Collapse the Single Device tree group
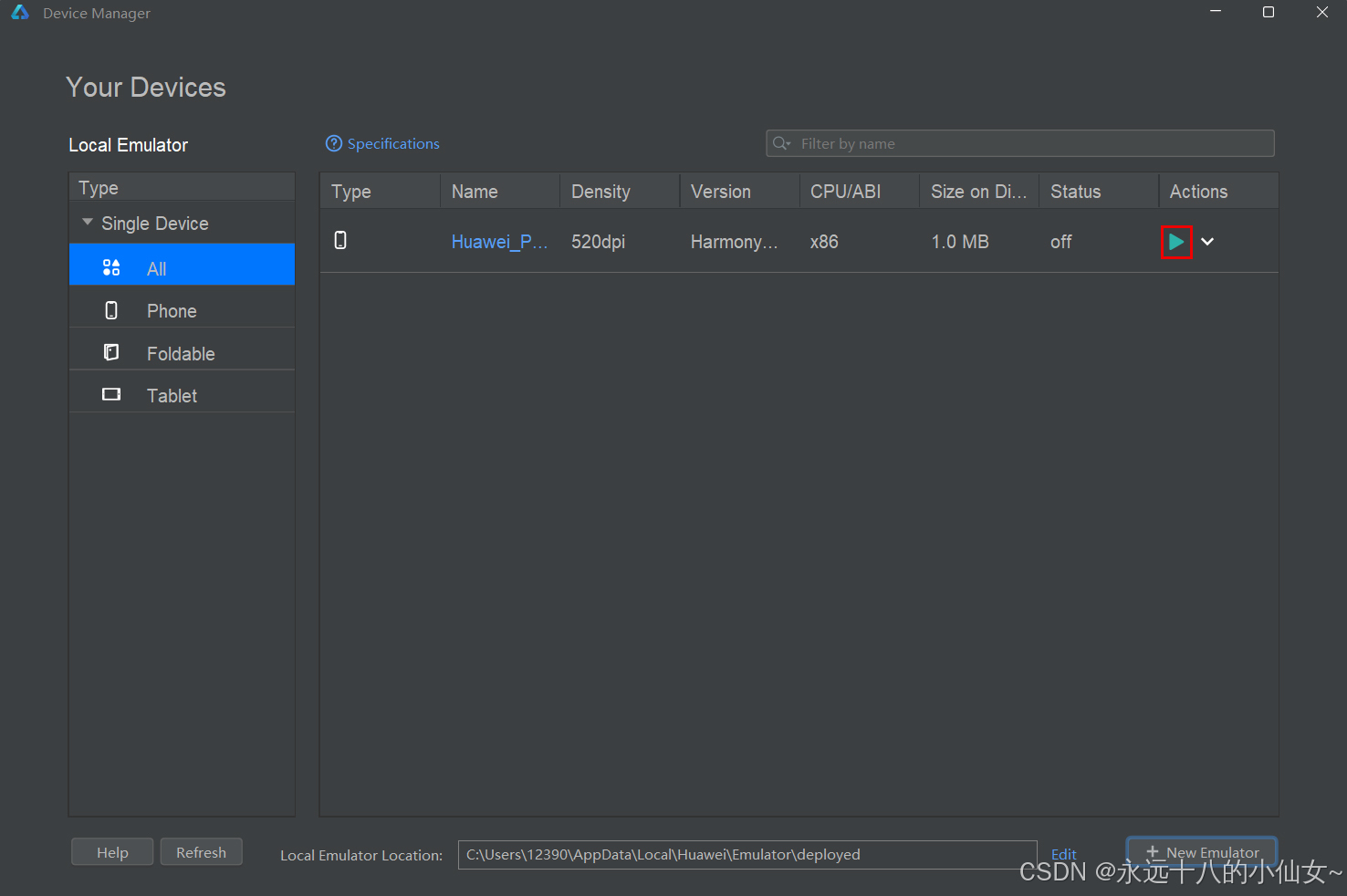Image resolution: width=1347 pixels, height=896 pixels. pos(88,223)
